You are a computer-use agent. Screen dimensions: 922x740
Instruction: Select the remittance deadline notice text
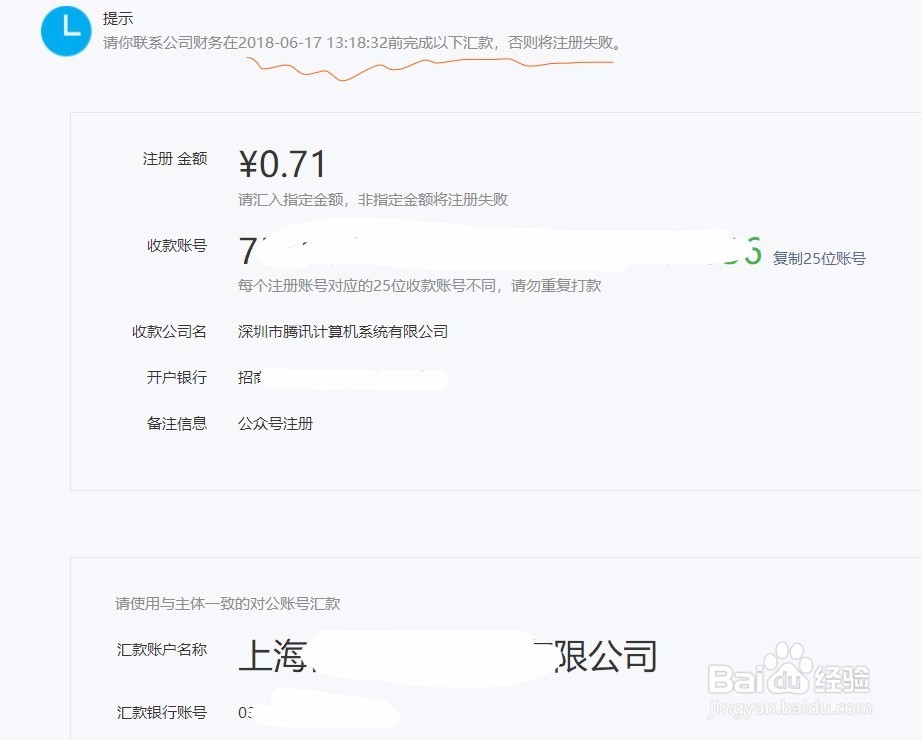click(362, 43)
